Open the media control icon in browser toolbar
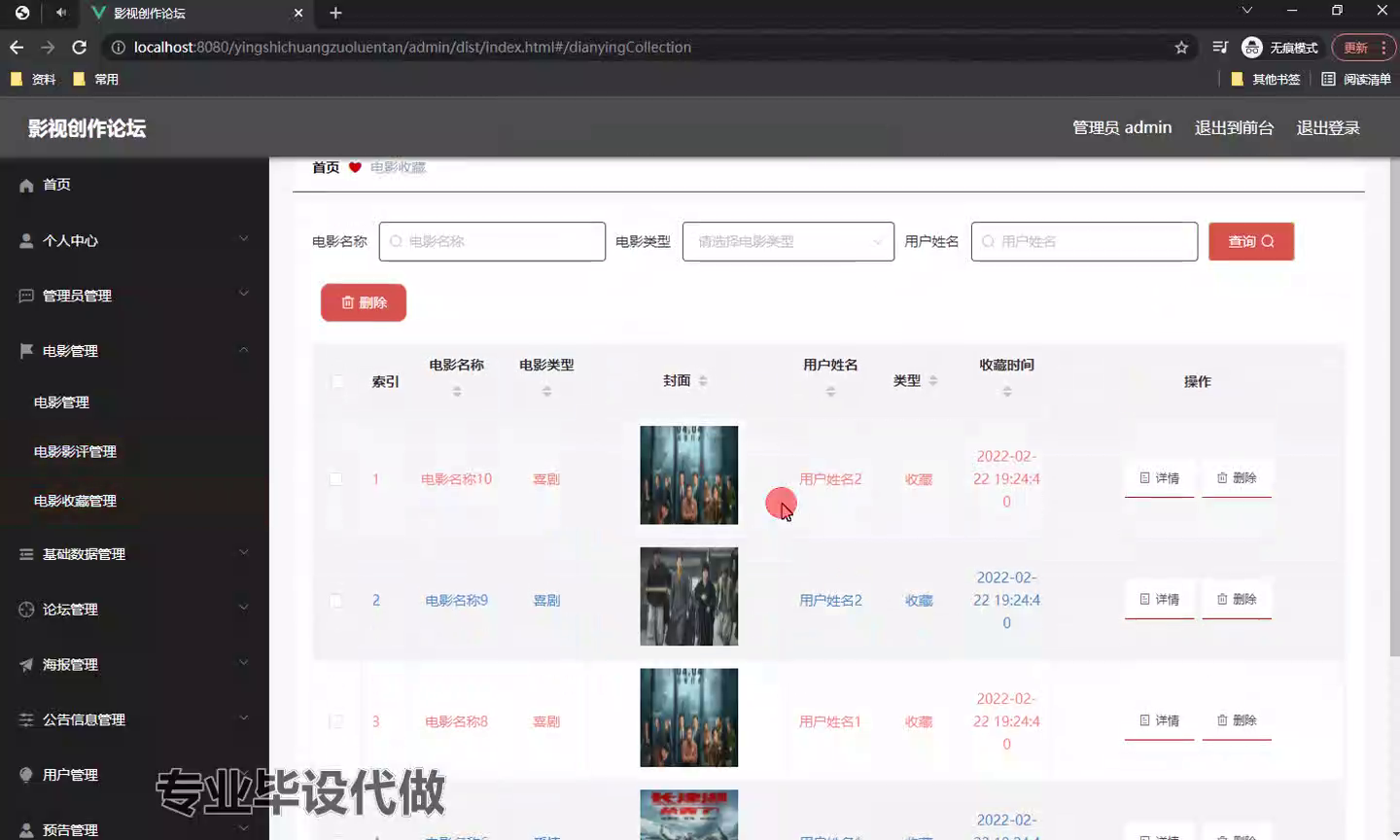Screen dimensions: 1400x840 pyautogui.click(x=1220, y=47)
